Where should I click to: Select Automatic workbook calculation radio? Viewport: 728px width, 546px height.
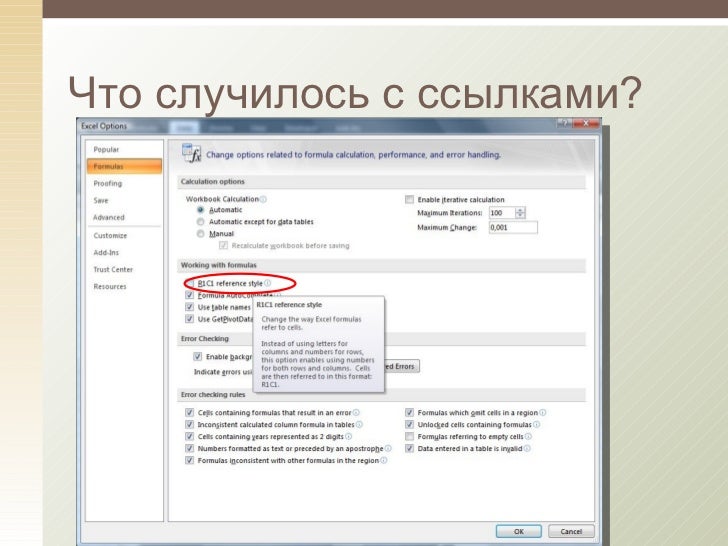201,210
